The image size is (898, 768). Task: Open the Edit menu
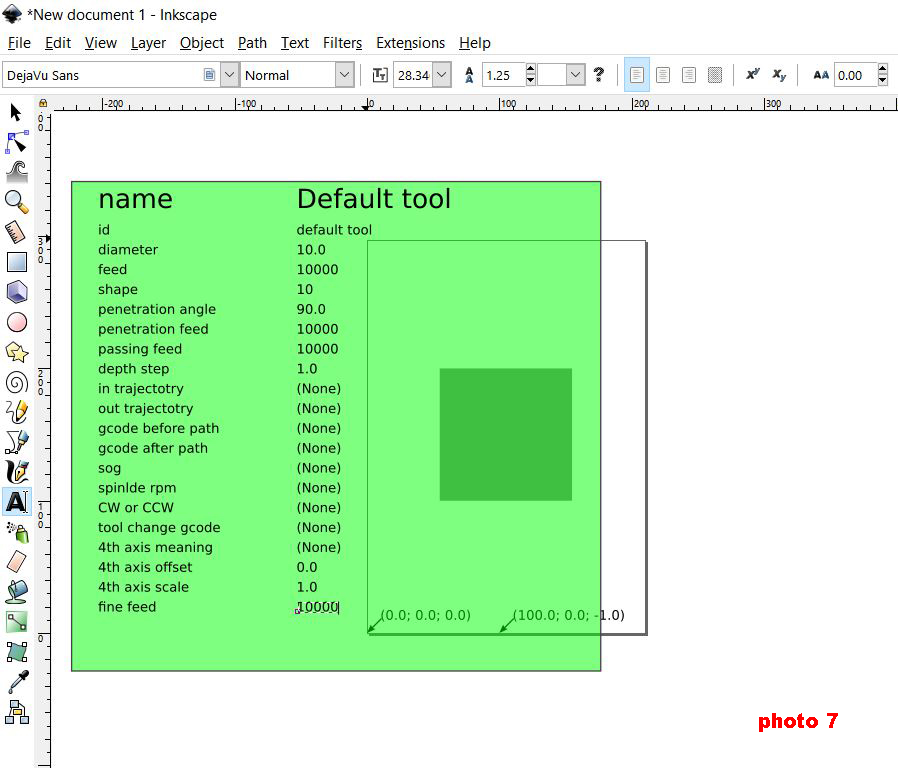click(58, 43)
